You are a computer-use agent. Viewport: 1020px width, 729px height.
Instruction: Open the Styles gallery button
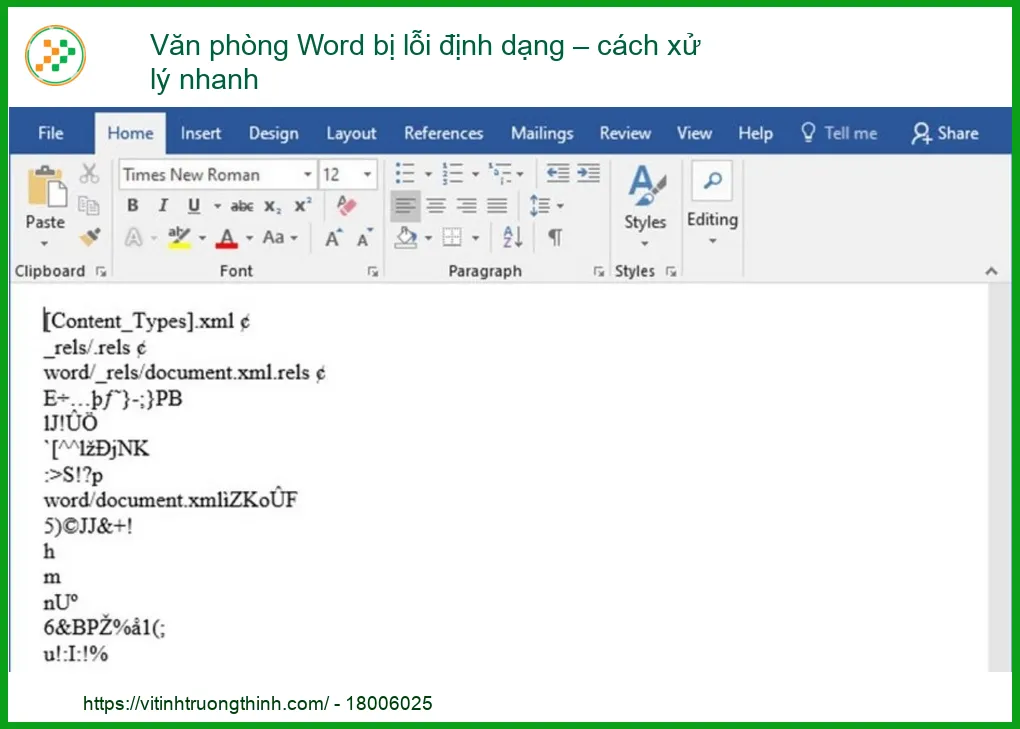point(645,204)
